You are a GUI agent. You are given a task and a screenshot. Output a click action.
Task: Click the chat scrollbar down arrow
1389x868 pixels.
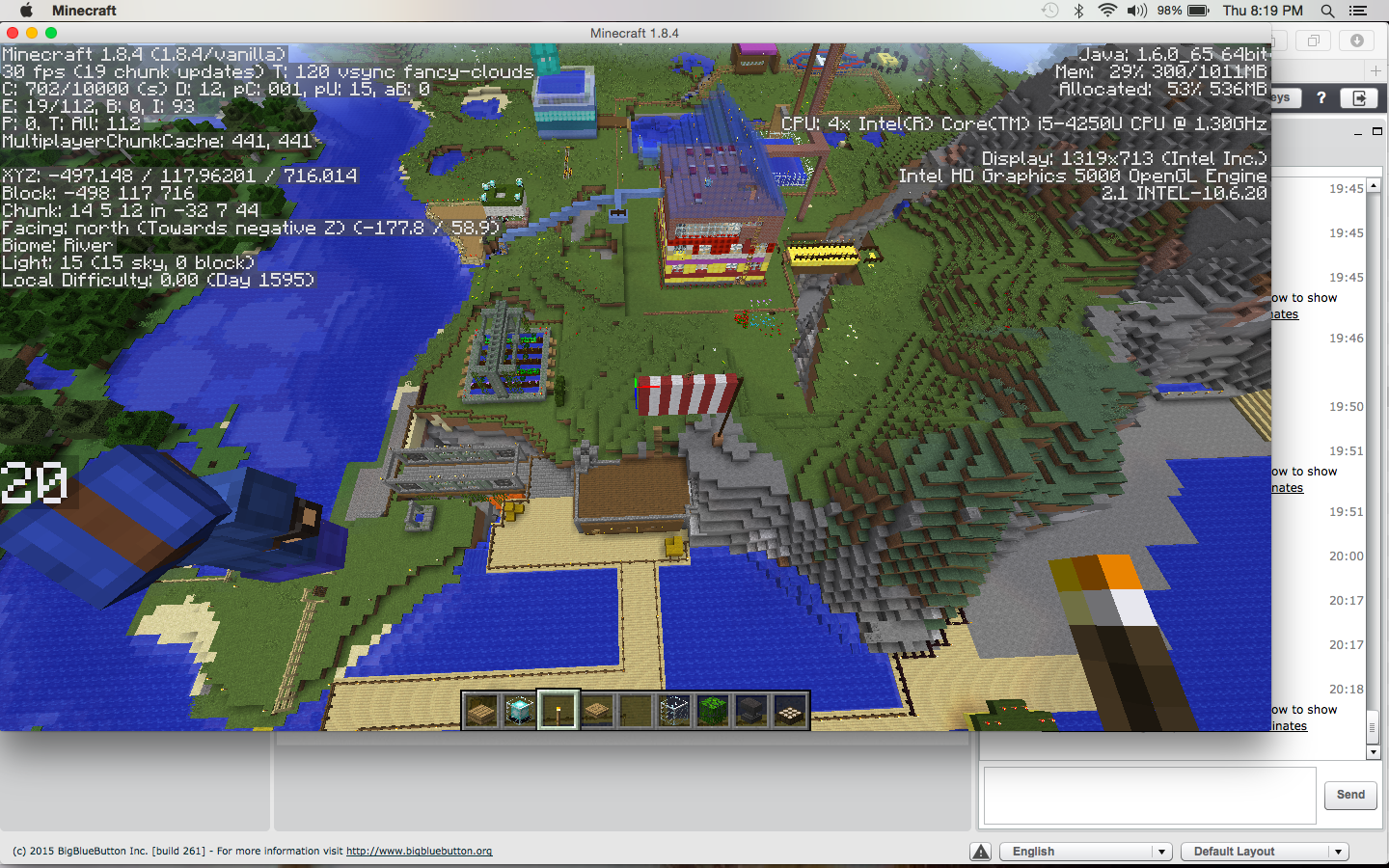point(1374,752)
